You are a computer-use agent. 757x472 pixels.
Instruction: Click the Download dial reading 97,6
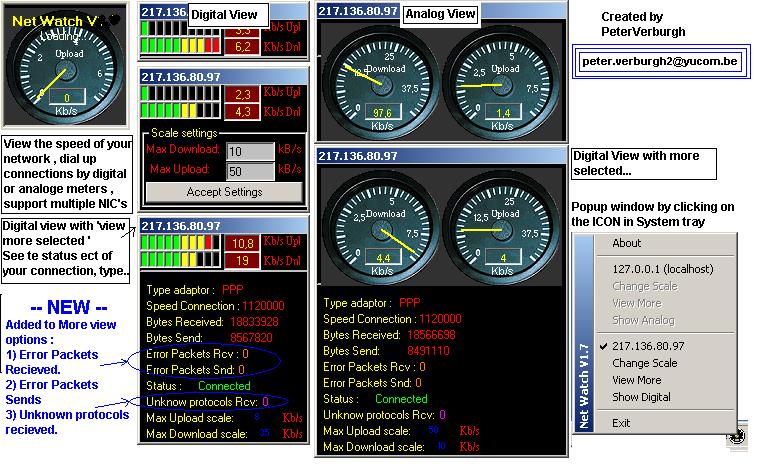381,85
